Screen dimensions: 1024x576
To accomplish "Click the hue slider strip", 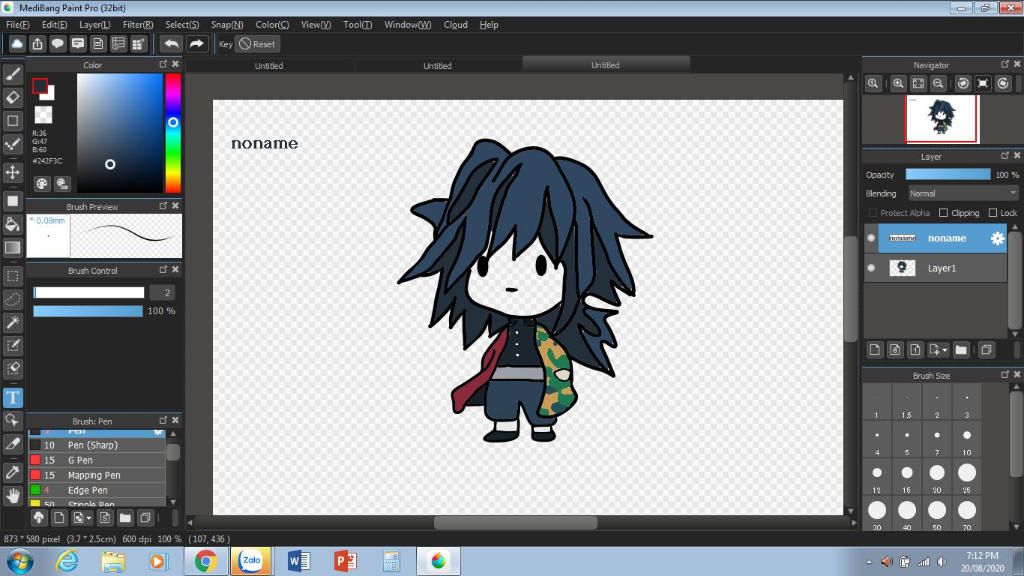I will point(172,133).
